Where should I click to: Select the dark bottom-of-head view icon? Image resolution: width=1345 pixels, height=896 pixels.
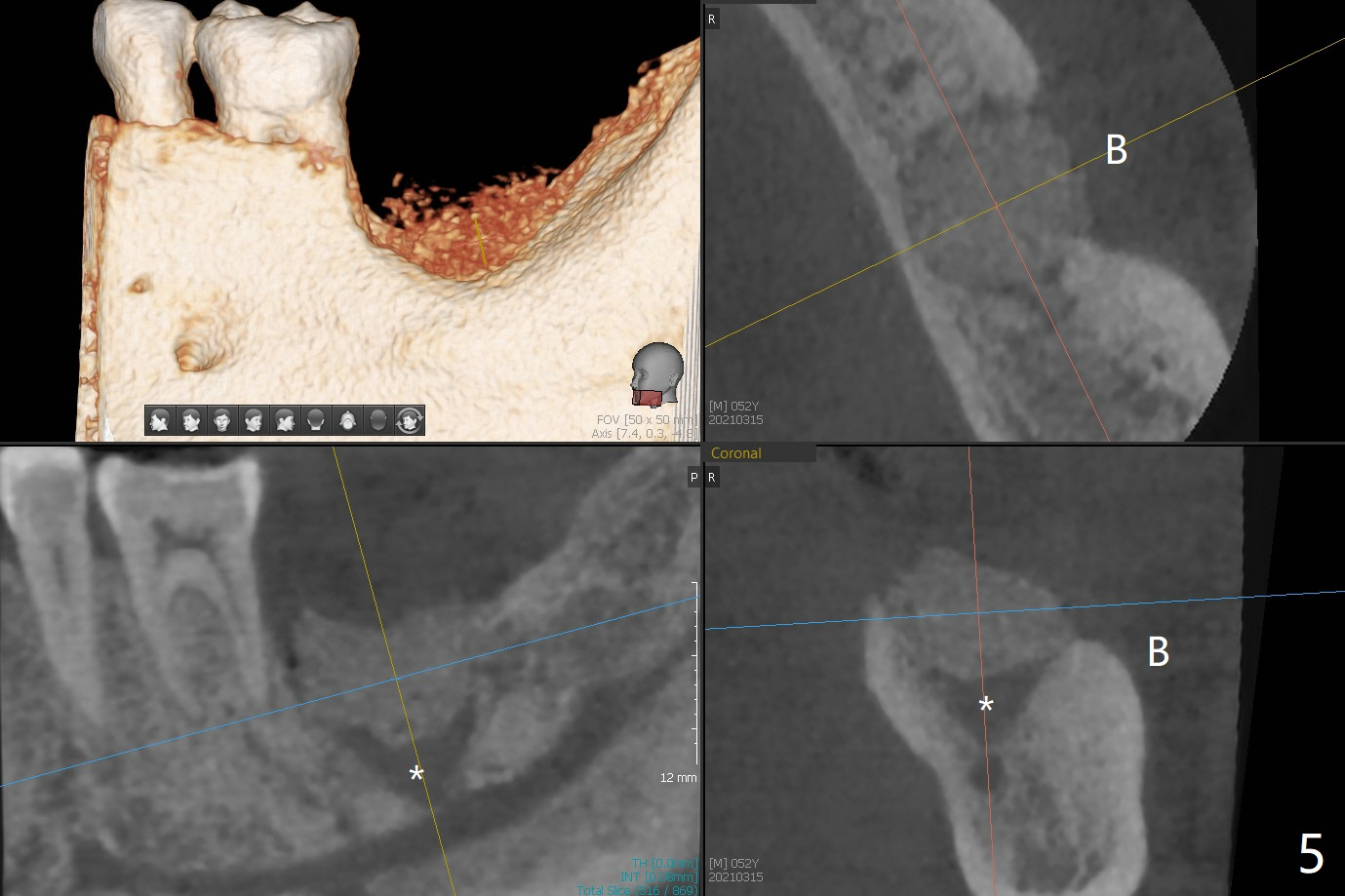point(378,420)
